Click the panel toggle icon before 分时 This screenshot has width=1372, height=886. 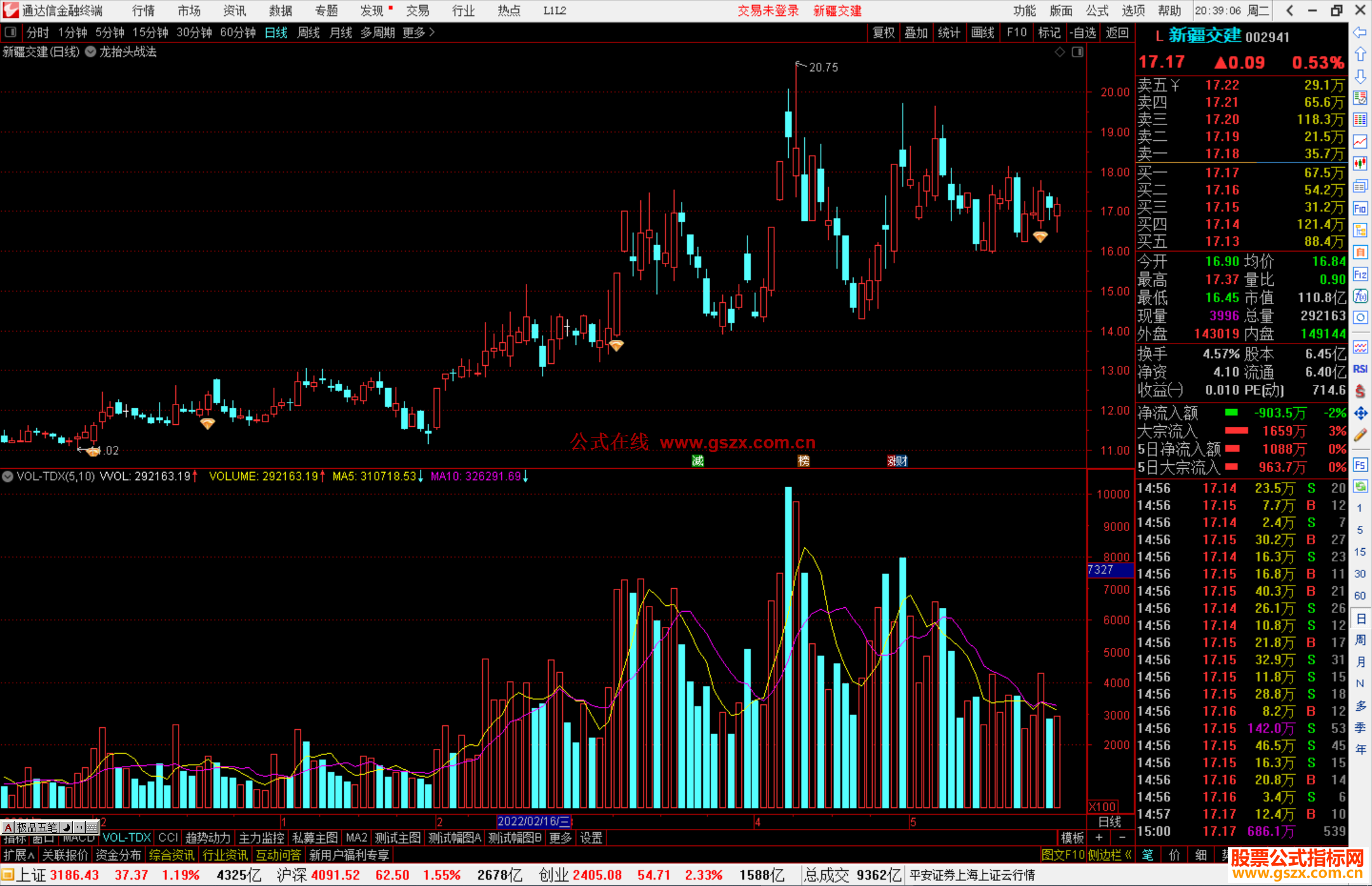tap(11, 32)
